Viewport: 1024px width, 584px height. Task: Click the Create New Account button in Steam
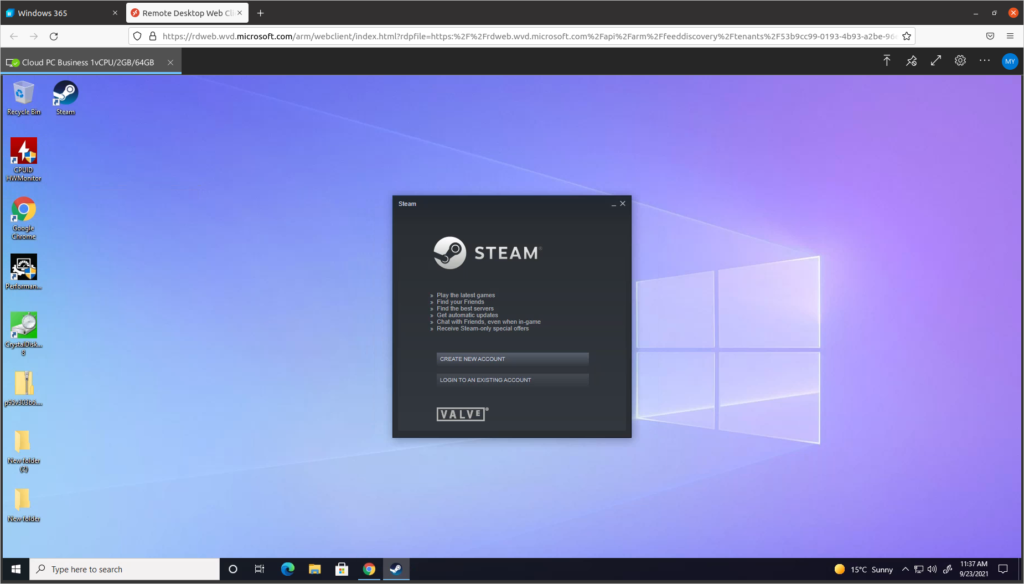pos(512,359)
